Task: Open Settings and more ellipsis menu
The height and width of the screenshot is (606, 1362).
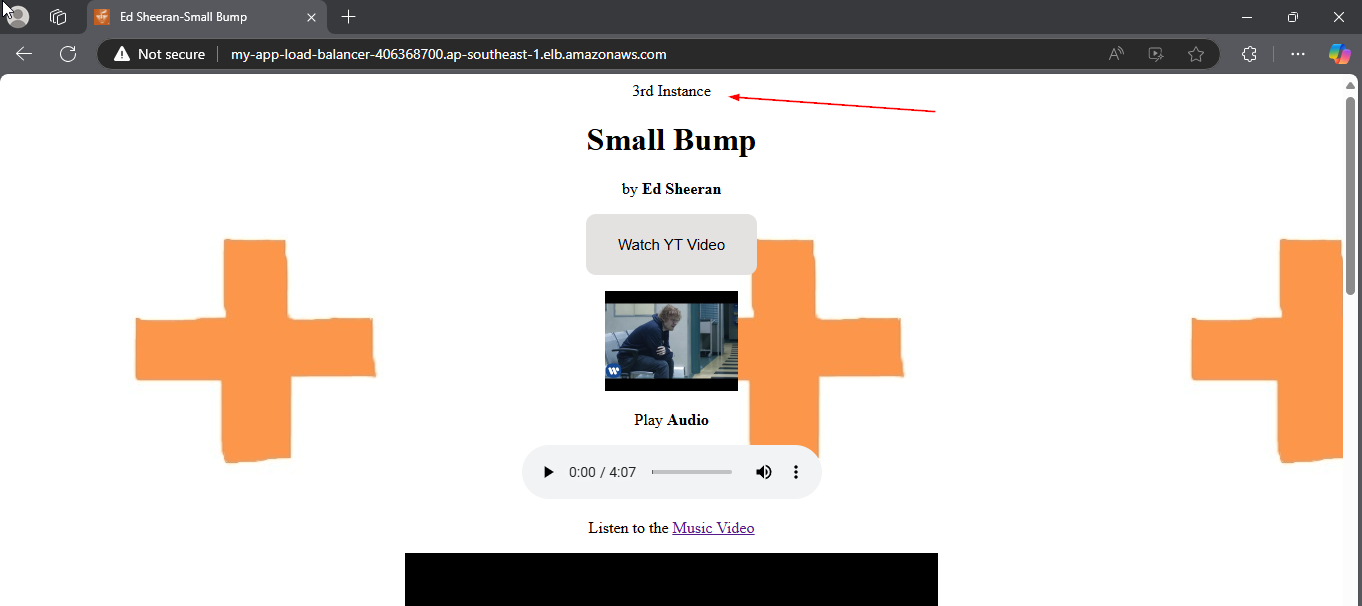Action: pyautogui.click(x=1298, y=54)
